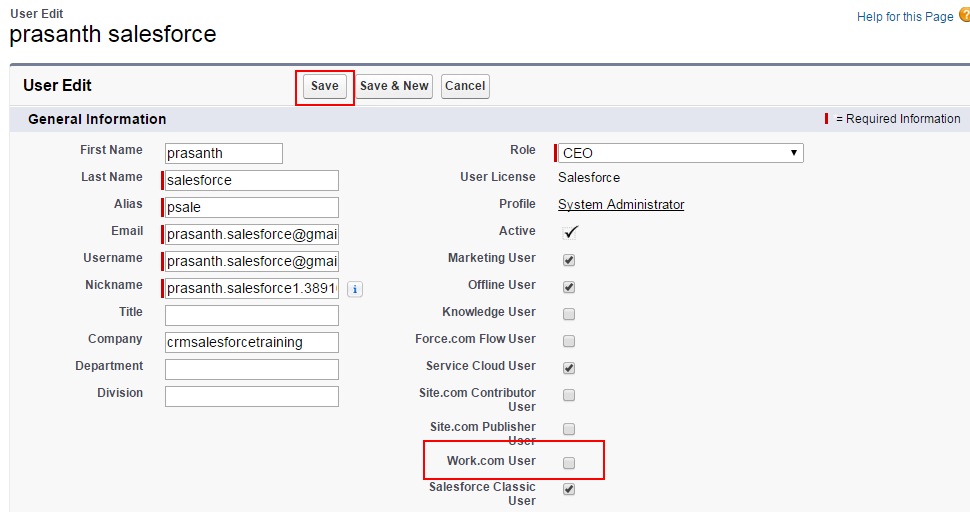Click the page title prasanth salesforce
The height and width of the screenshot is (512, 970).
point(113,34)
